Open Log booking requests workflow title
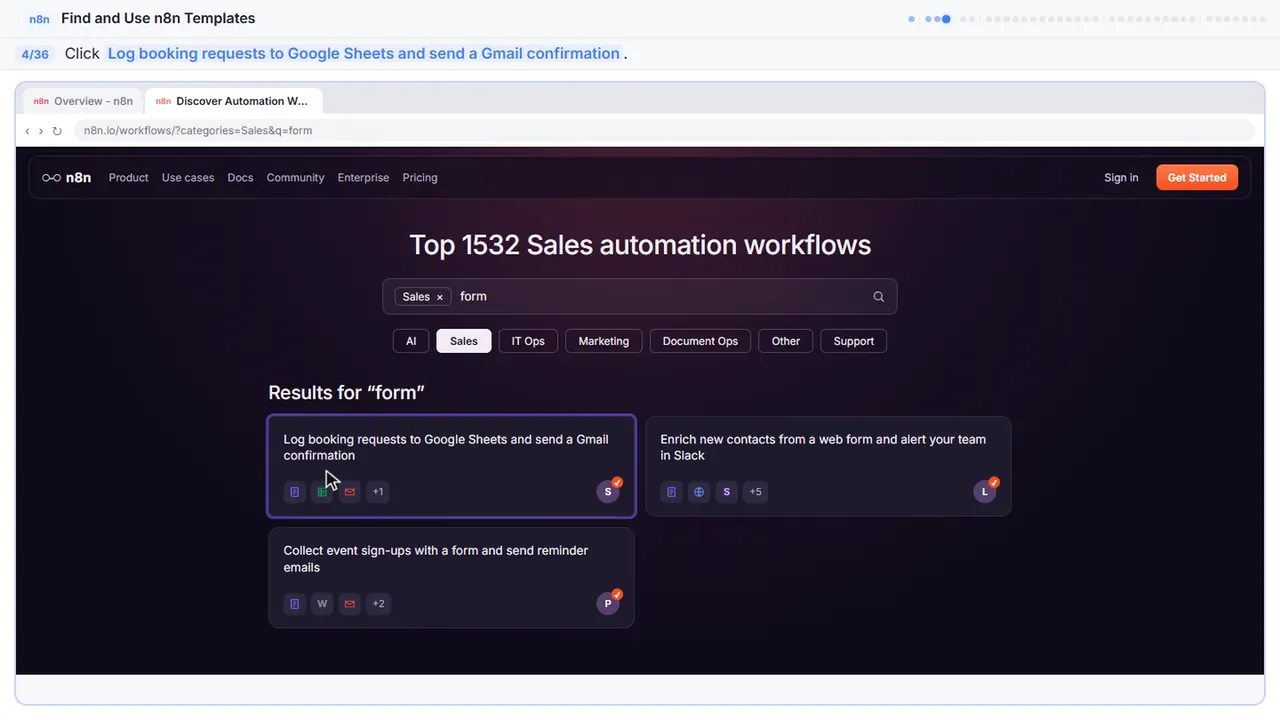The width and height of the screenshot is (1280, 720). coord(446,447)
